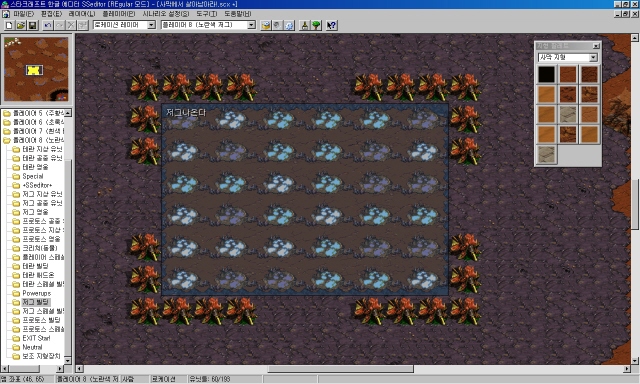Save the map using the floppy disk icon
This screenshot has width=640, height=384.
pyautogui.click(x=33, y=25)
